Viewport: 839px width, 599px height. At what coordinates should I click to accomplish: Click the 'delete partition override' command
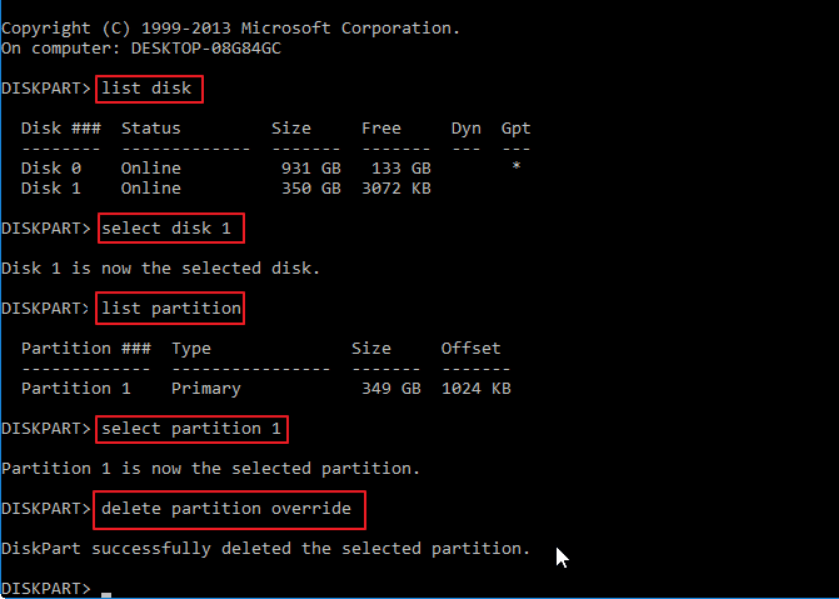click(229, 509)
